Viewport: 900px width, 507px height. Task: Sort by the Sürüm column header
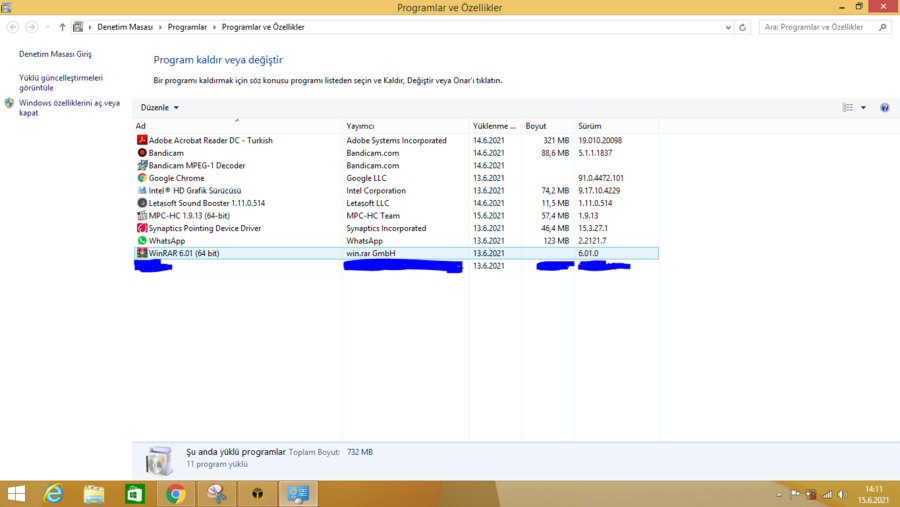click(616, 126)
